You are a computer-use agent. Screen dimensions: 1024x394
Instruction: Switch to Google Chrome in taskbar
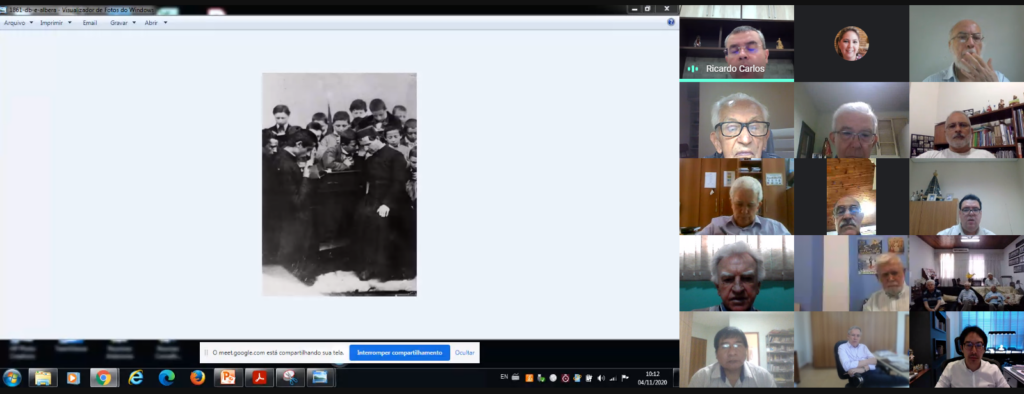point(104,378)
